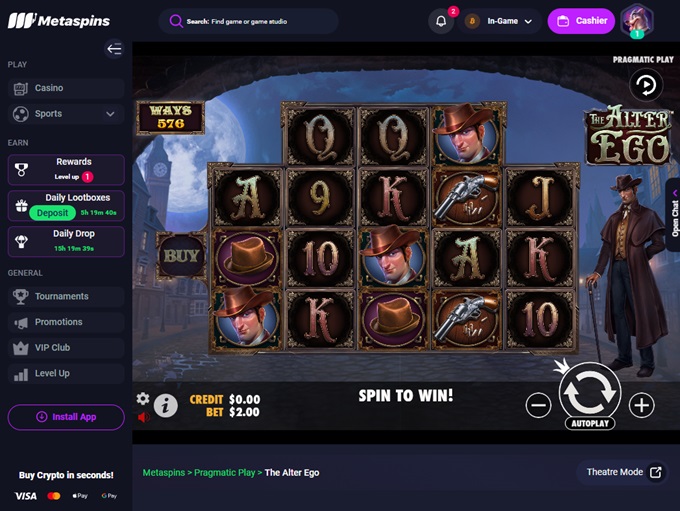This screenshot has height=511, width=680.
Task: Collapse the sidebar with arrow icon
Action: (x=114, y=49)
